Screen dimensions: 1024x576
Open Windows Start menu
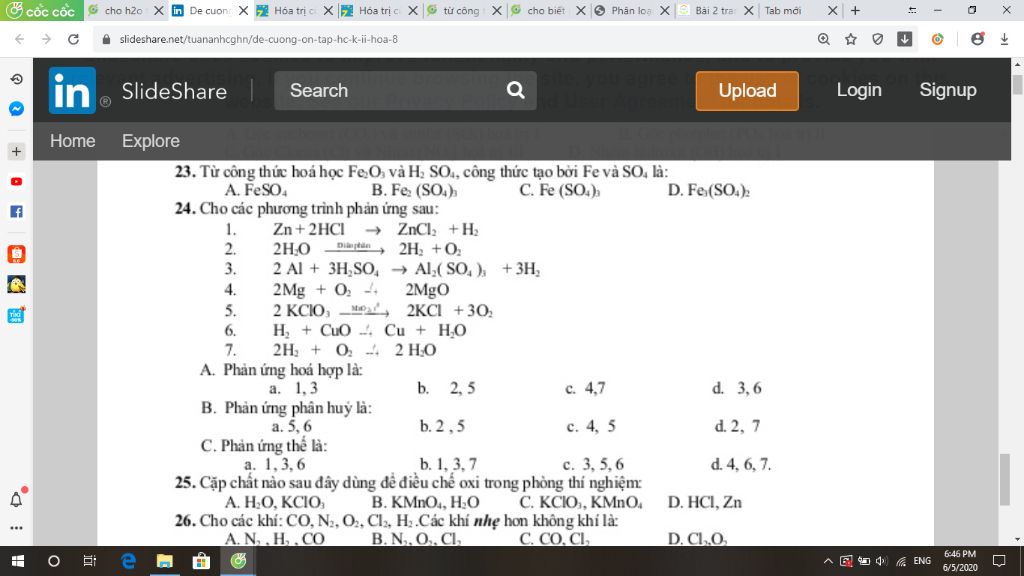[18, 561]
